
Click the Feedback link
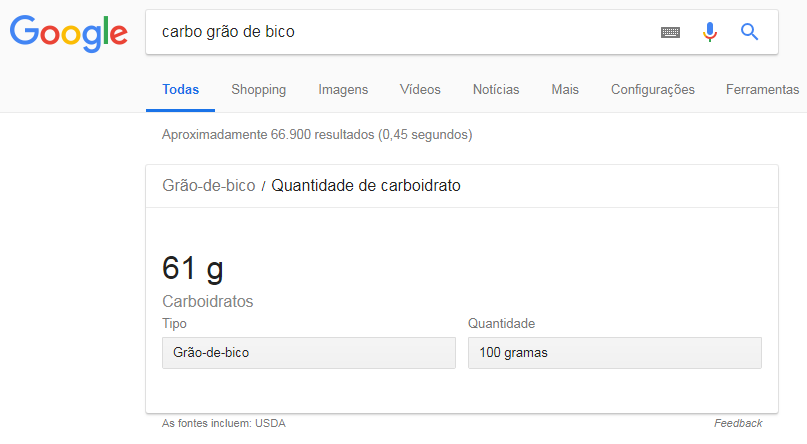[x=738, y=423]
